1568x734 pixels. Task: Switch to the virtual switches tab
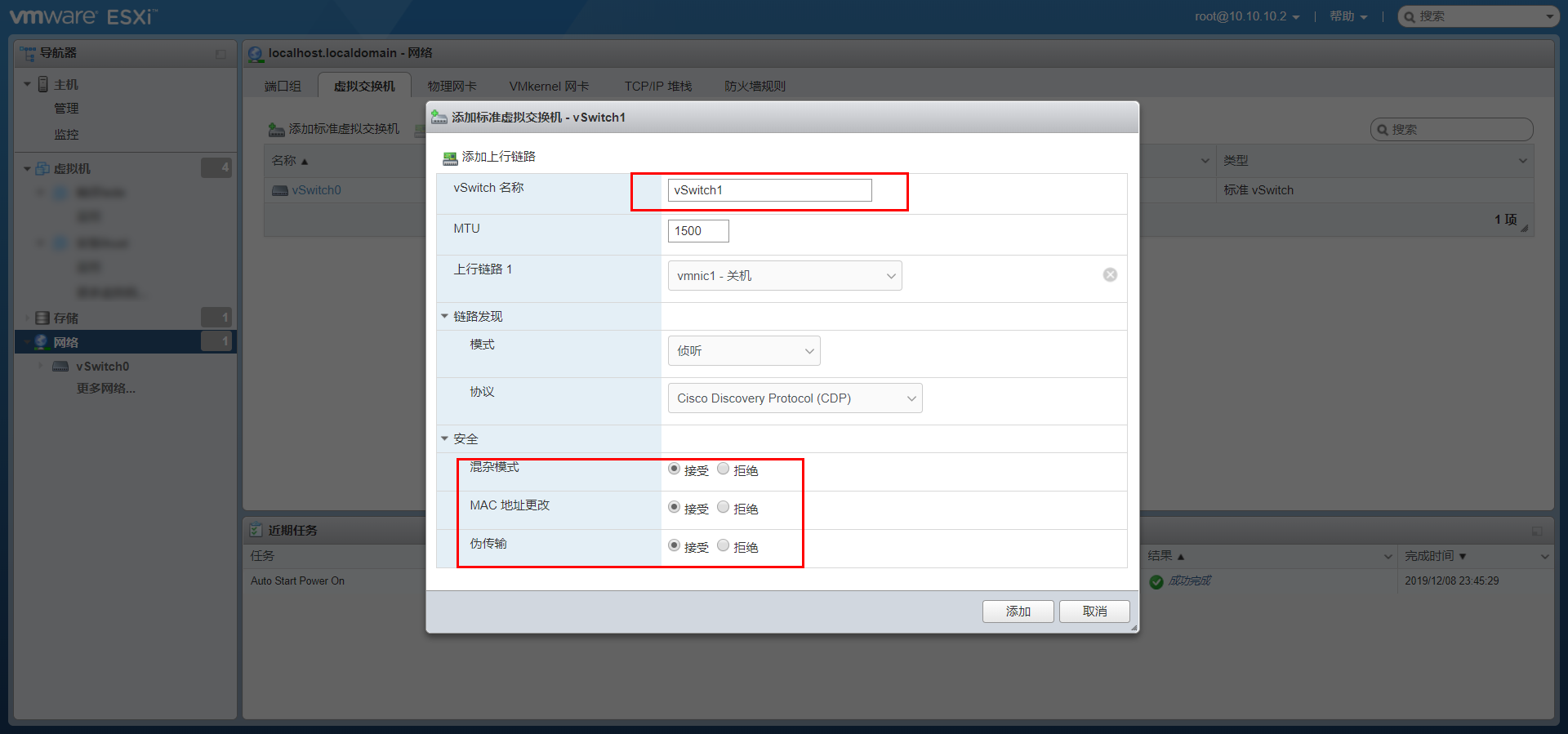point(364,86)
